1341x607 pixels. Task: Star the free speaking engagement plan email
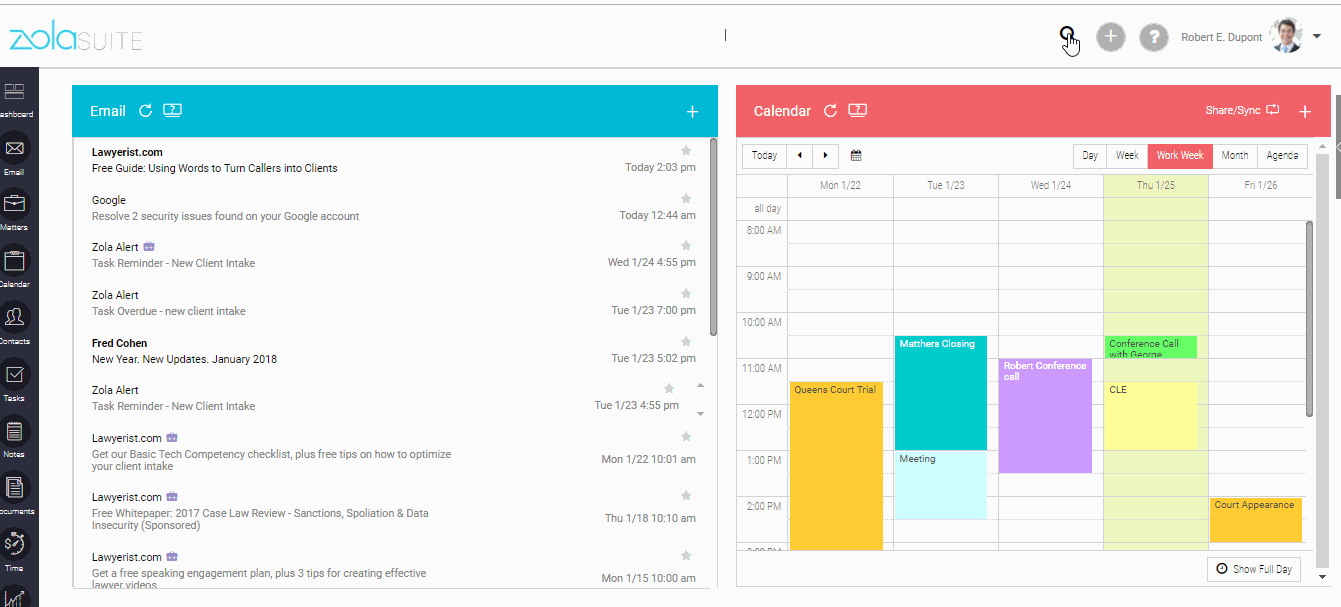(686, 555)
